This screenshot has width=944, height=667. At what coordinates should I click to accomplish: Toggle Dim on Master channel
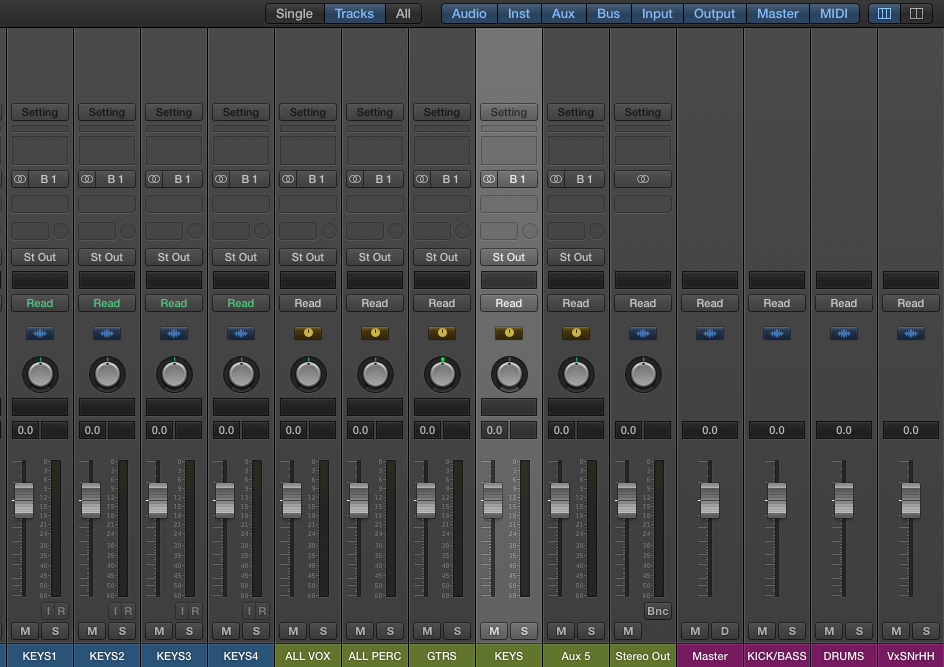(725, 631)
